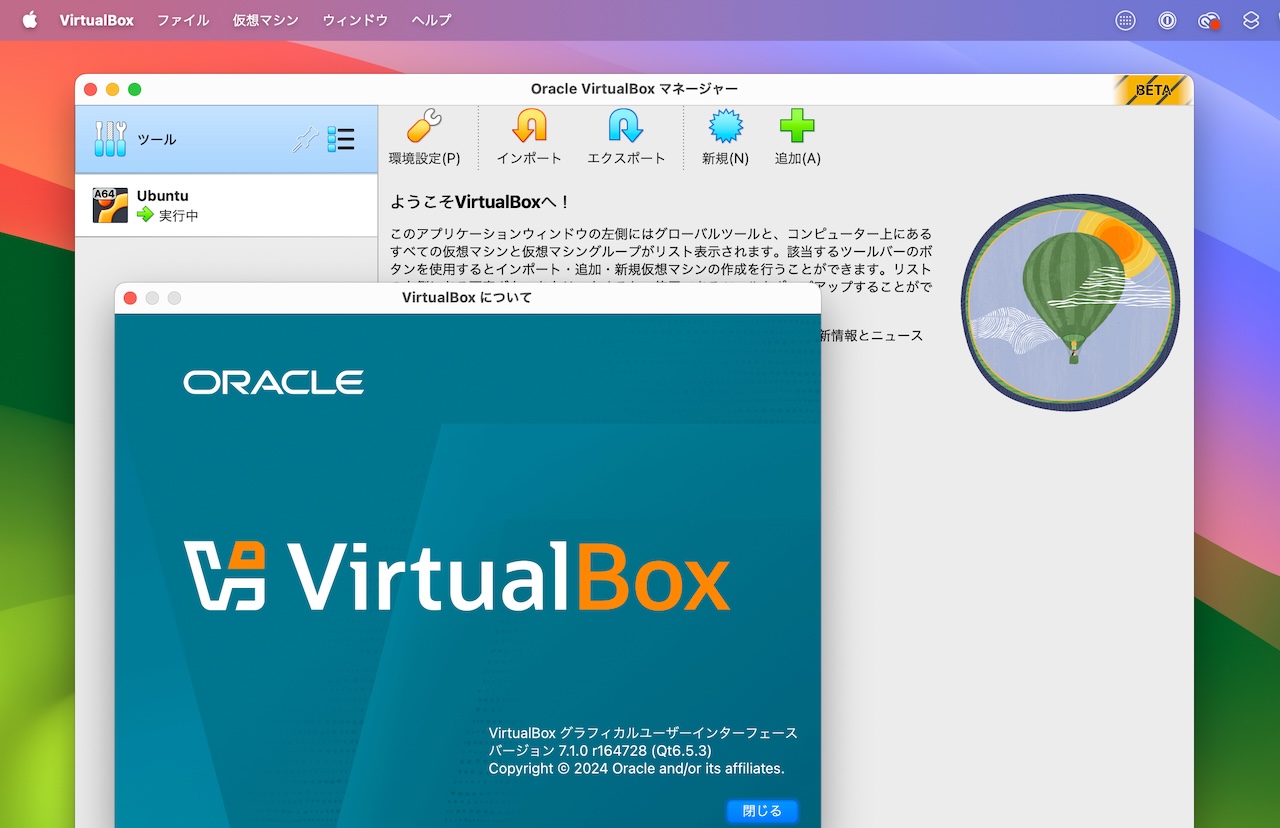Open the ヘルプ menu
The height and width of the screenshot is (828, 1280).
(431, 20)
